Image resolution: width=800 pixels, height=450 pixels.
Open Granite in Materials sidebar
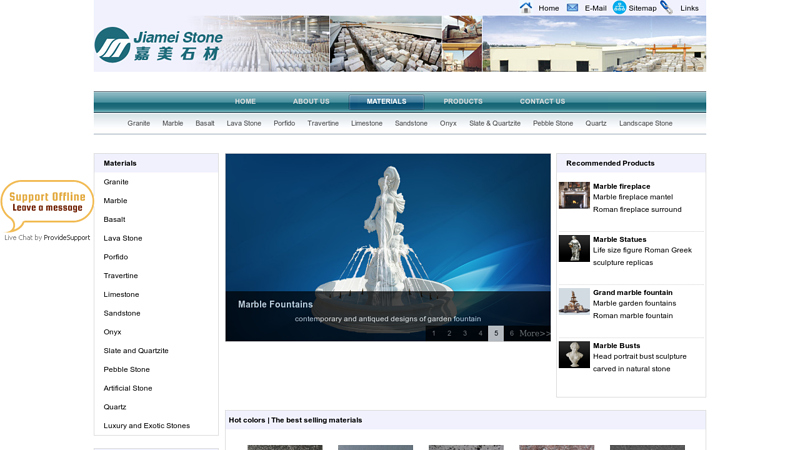pos(116,182)
